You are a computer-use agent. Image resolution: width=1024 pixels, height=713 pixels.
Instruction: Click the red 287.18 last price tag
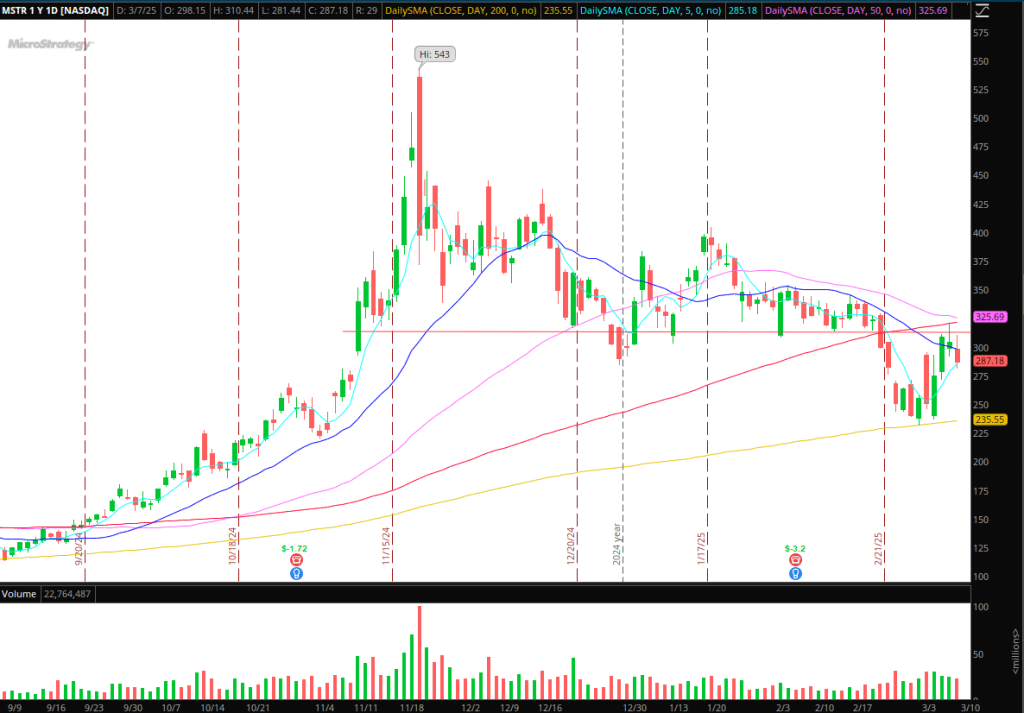pyautogui.click(x=989, y=360)
